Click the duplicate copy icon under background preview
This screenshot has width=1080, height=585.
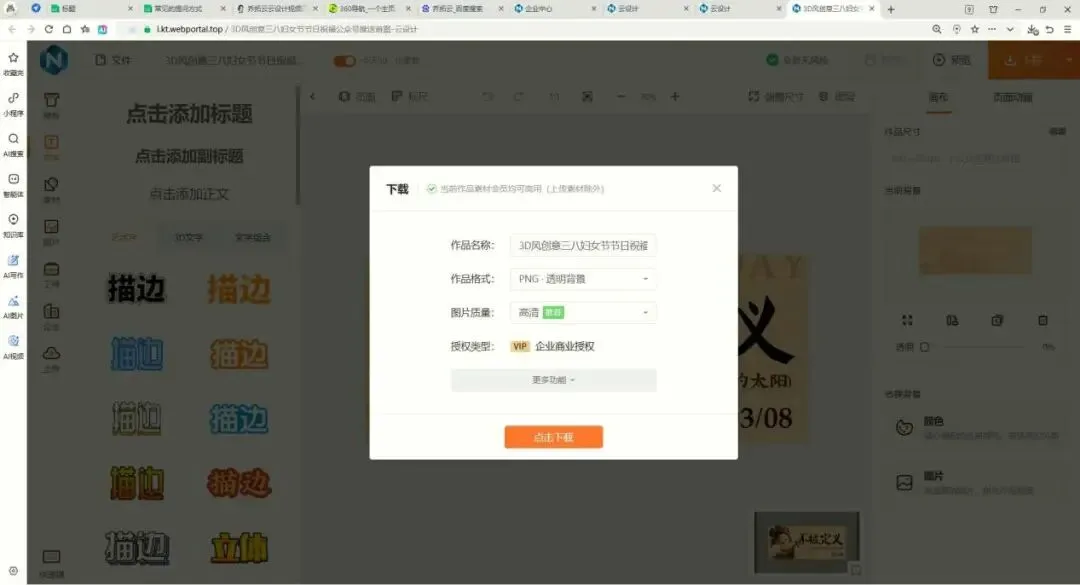click(x=997, y=320)
